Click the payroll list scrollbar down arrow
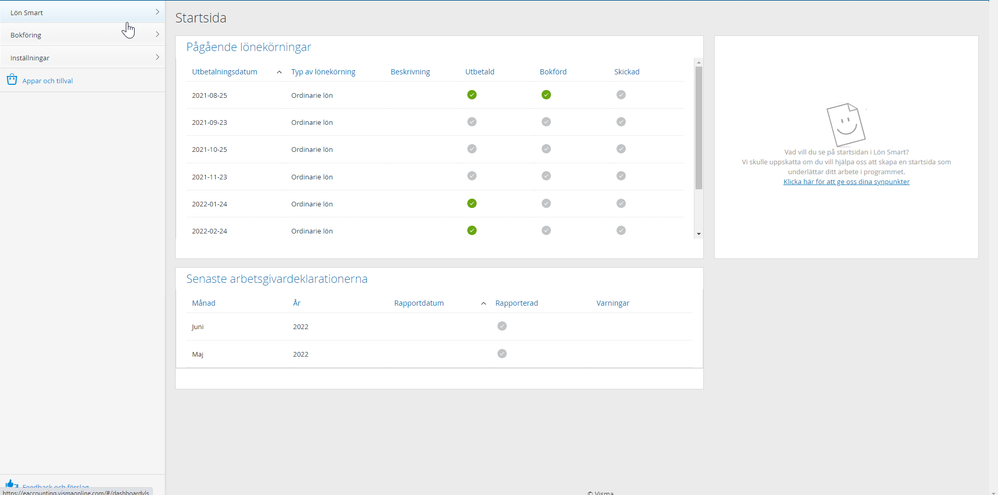The width and height of the screenshot is (998, 495). 698,234
